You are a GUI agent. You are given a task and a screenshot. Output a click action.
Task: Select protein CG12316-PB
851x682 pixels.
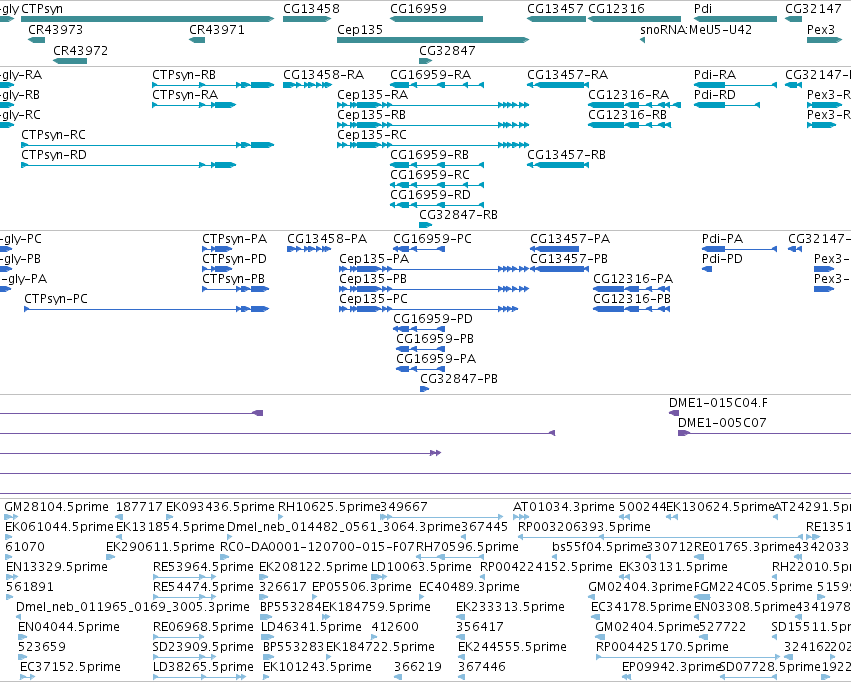coord(632,299)
